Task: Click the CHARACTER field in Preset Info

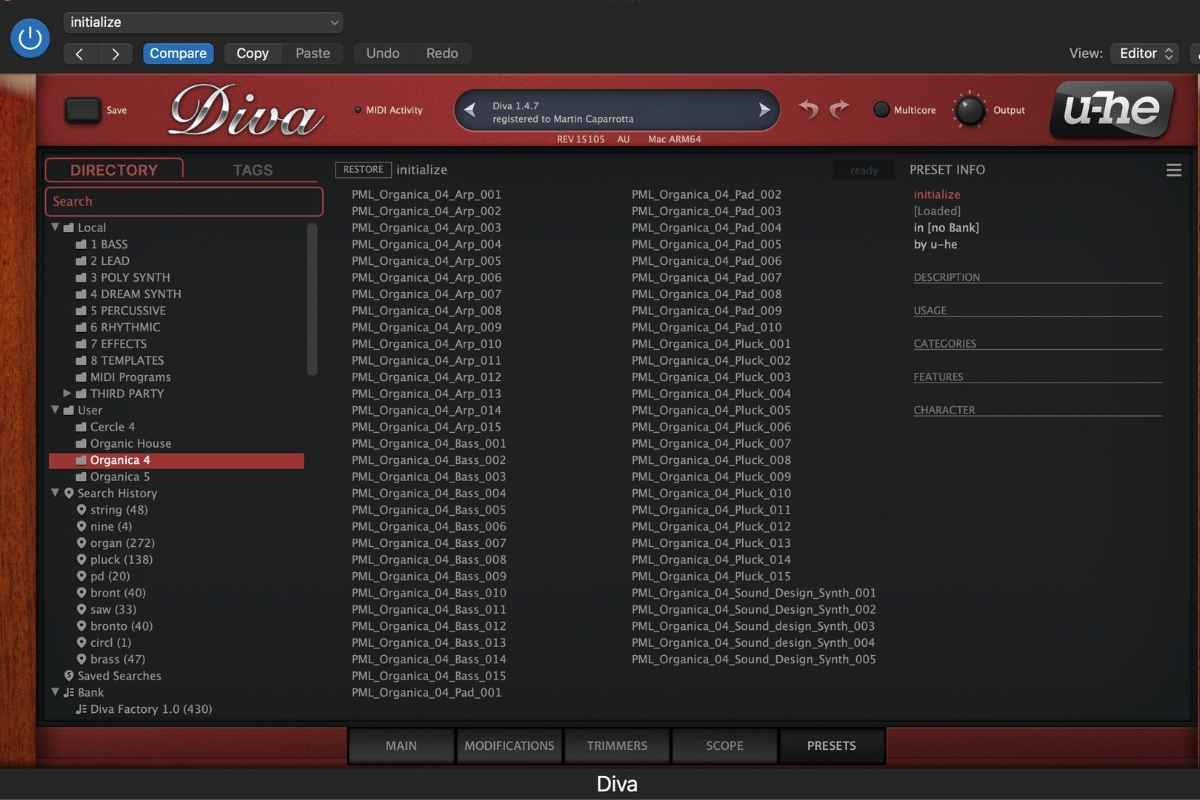Action: coord(1038,410)
